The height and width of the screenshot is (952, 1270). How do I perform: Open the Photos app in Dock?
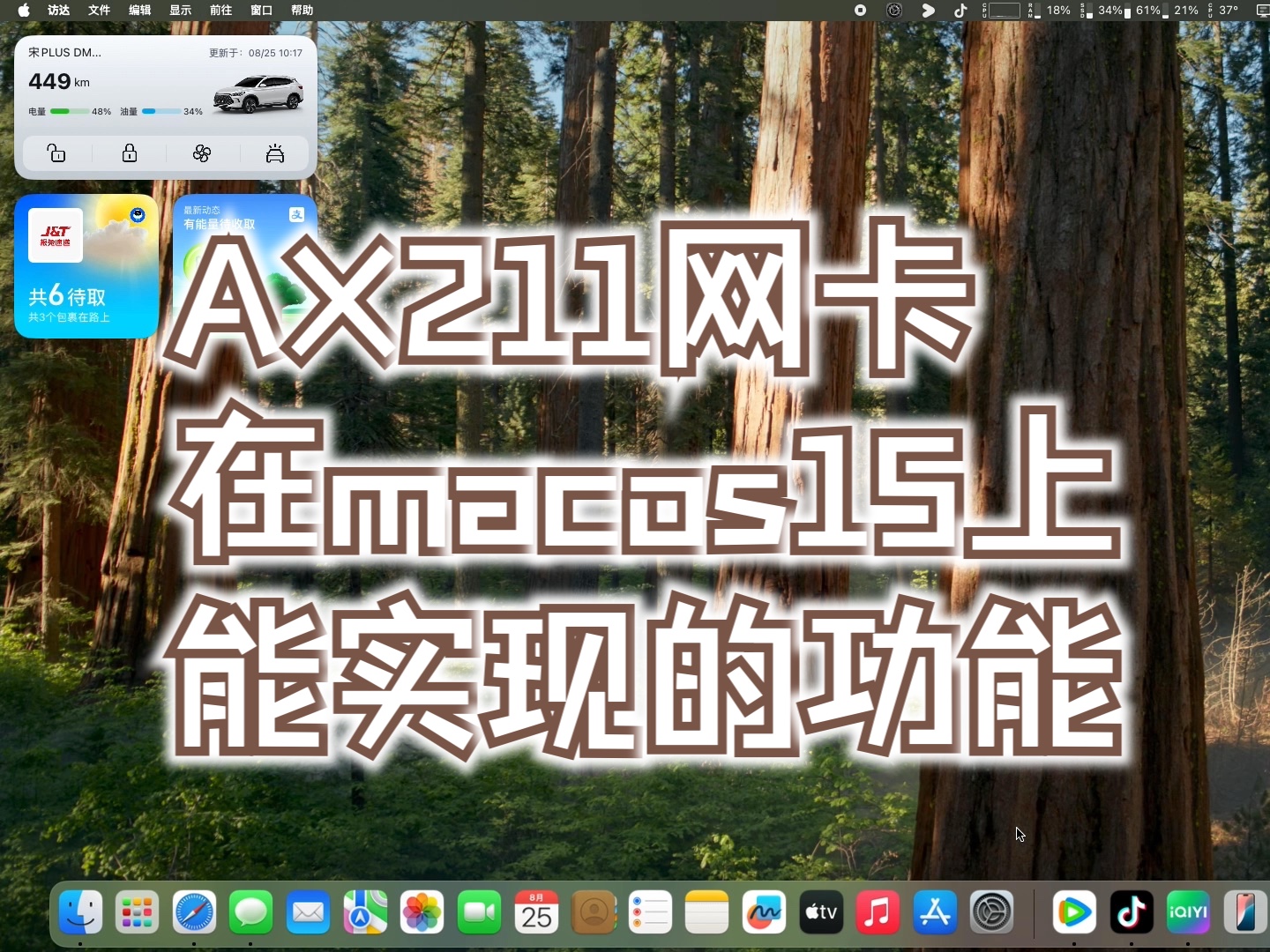[422, 911]
